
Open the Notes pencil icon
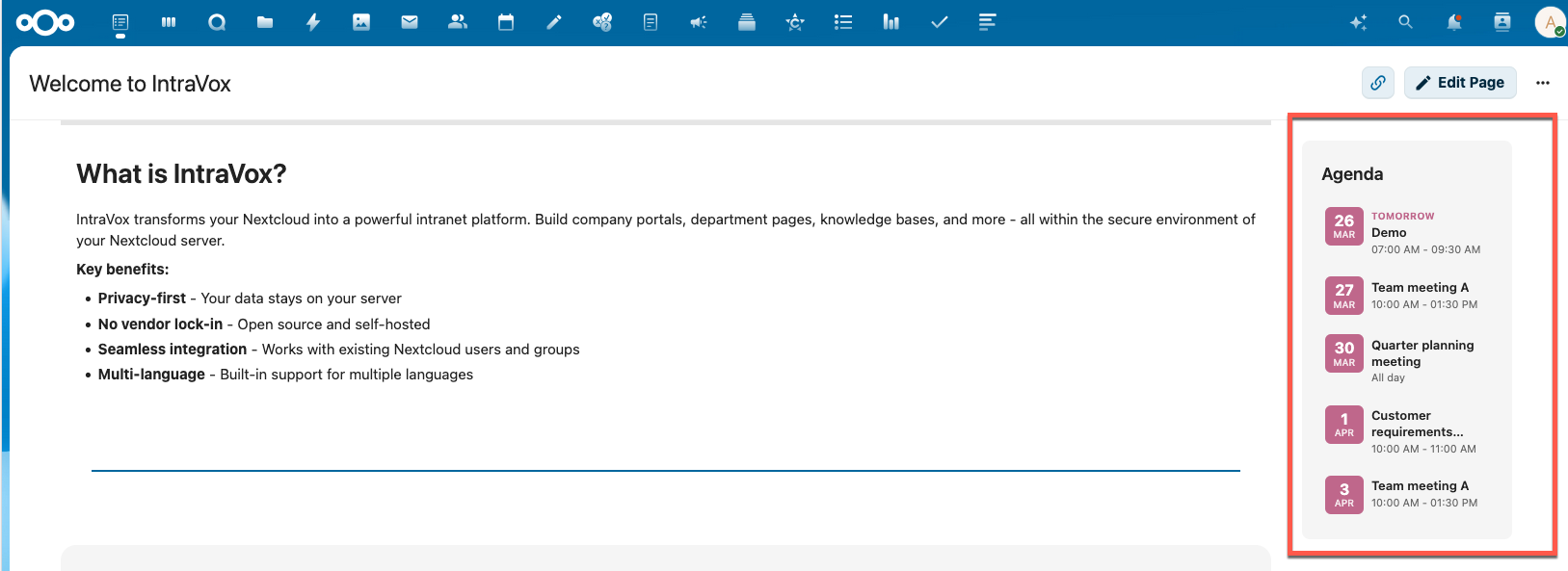[554, 22]
